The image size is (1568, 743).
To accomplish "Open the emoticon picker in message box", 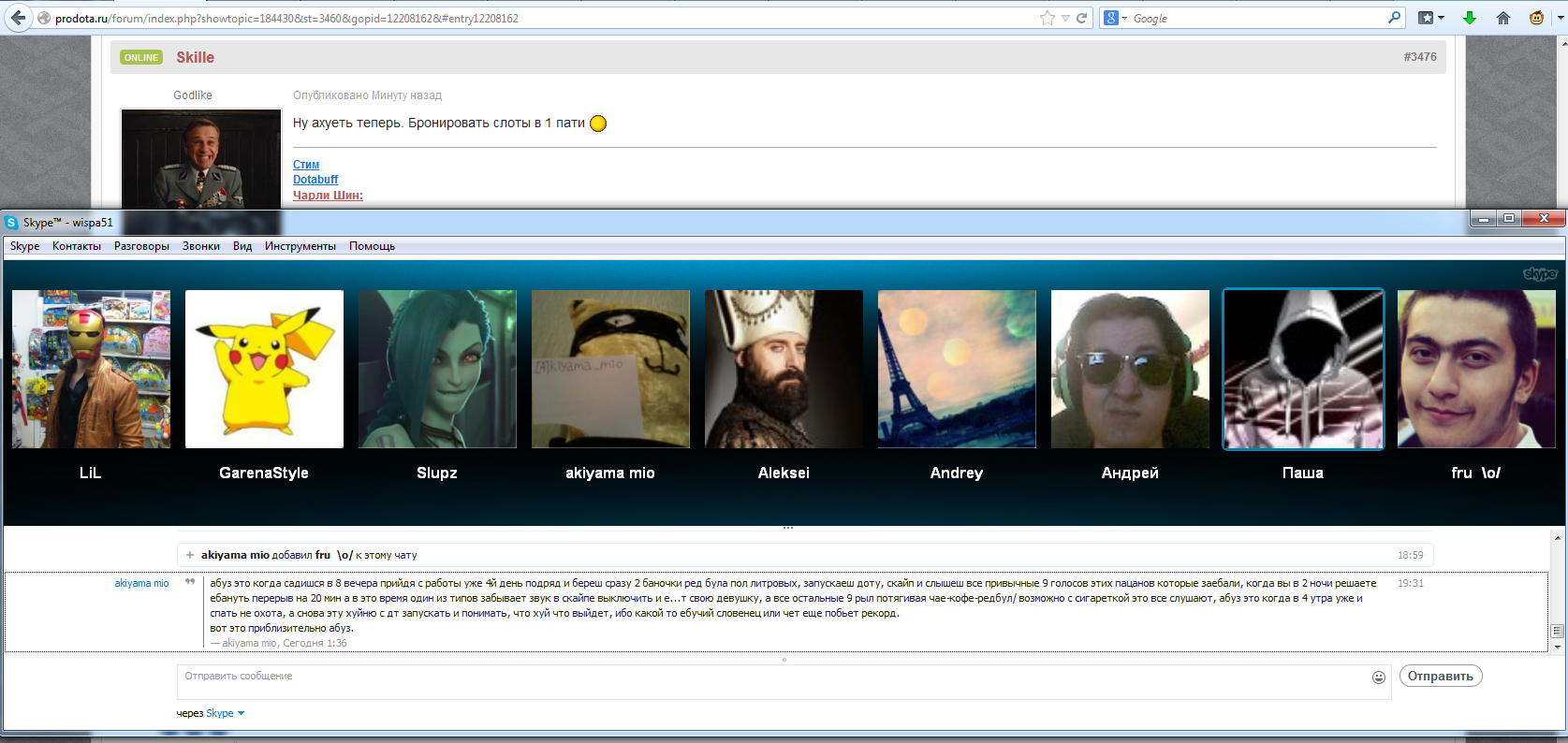I will [1378, 677].
